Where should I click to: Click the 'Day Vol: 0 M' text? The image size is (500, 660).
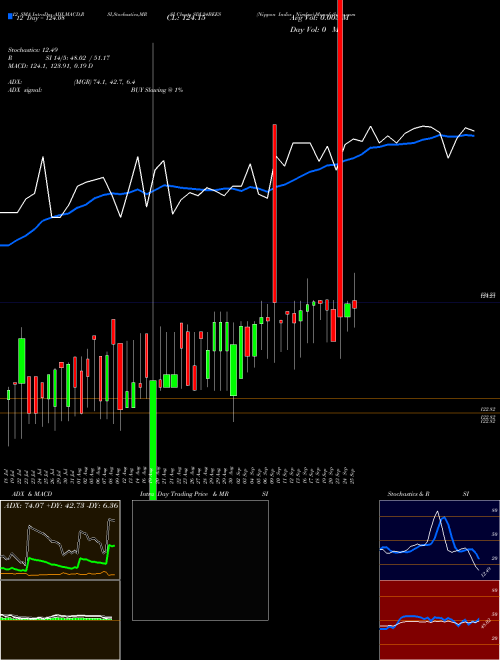314,30
